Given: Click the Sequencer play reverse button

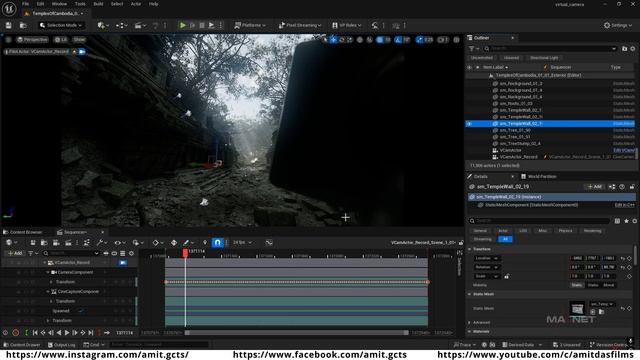Looking at the screenshot, I should [59, 333].
